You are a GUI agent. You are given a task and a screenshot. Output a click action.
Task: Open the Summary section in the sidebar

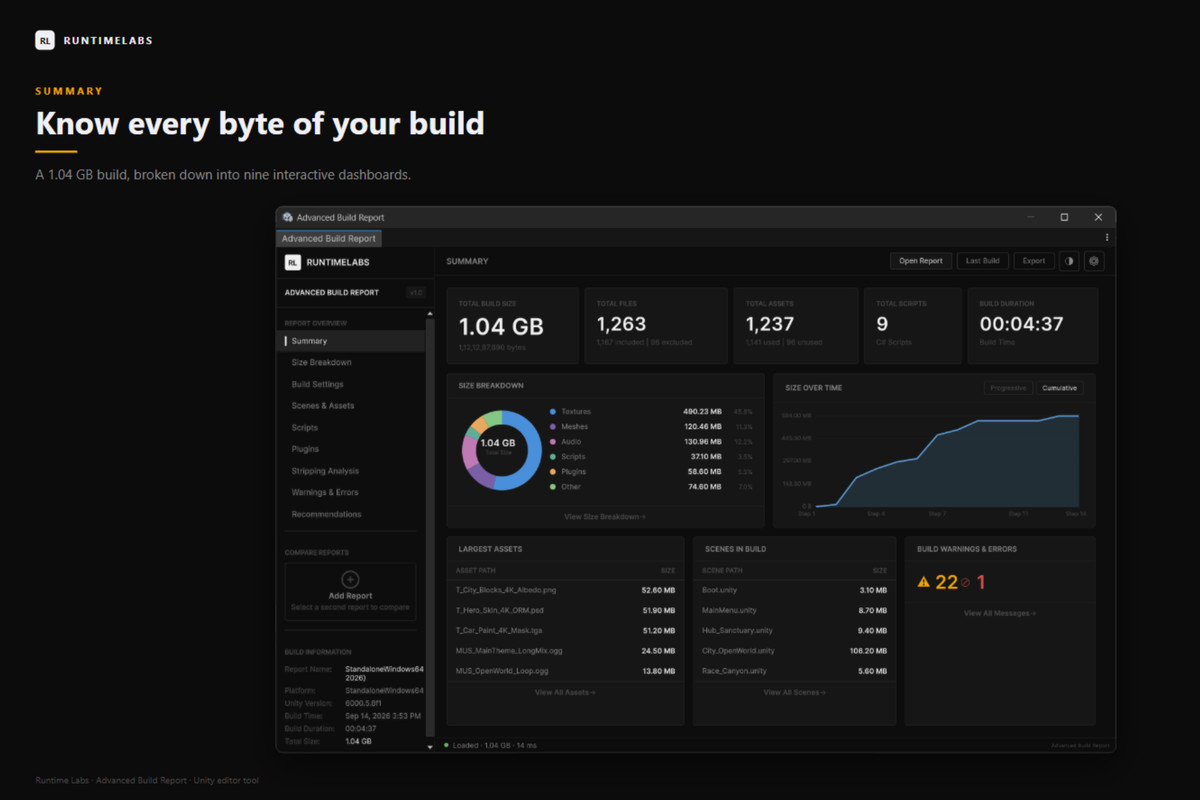pyautogui.click(x=353, y=341)
